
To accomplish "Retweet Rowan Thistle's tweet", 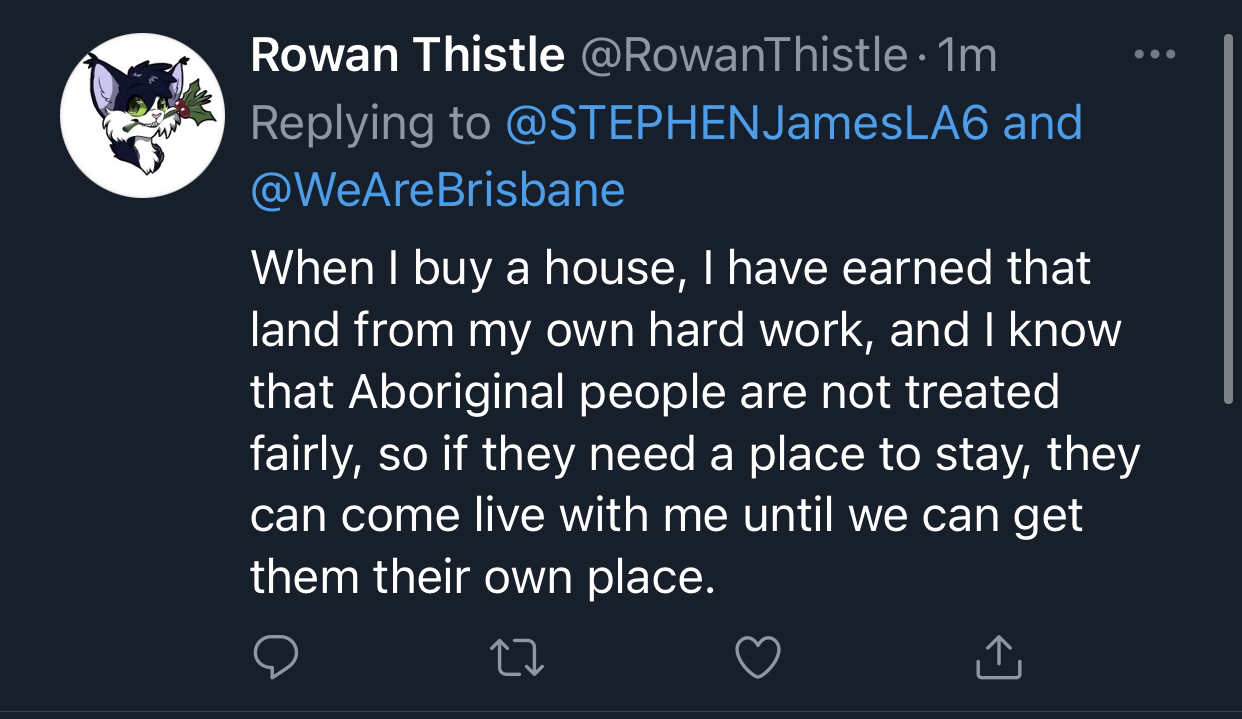I will (x=517, y=657).
